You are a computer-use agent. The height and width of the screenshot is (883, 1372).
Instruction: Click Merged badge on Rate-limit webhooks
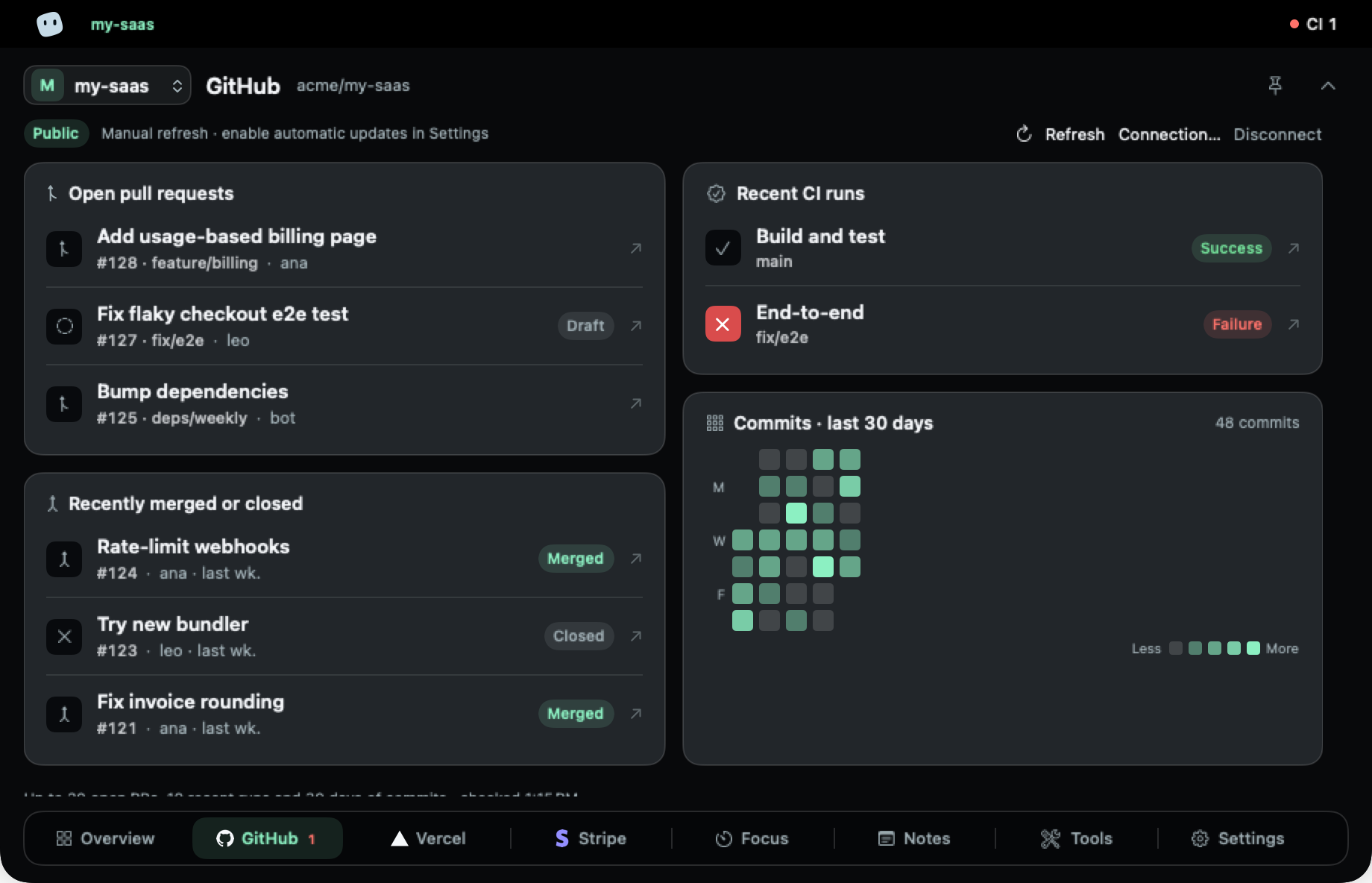[576, 559]
